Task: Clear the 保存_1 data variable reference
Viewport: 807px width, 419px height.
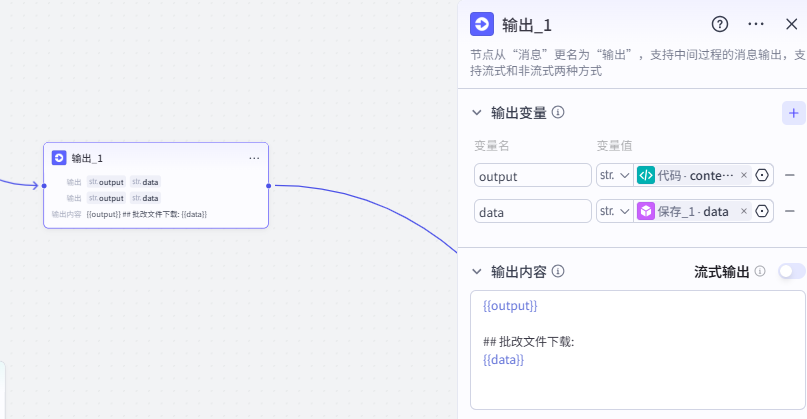Action: 744,212
